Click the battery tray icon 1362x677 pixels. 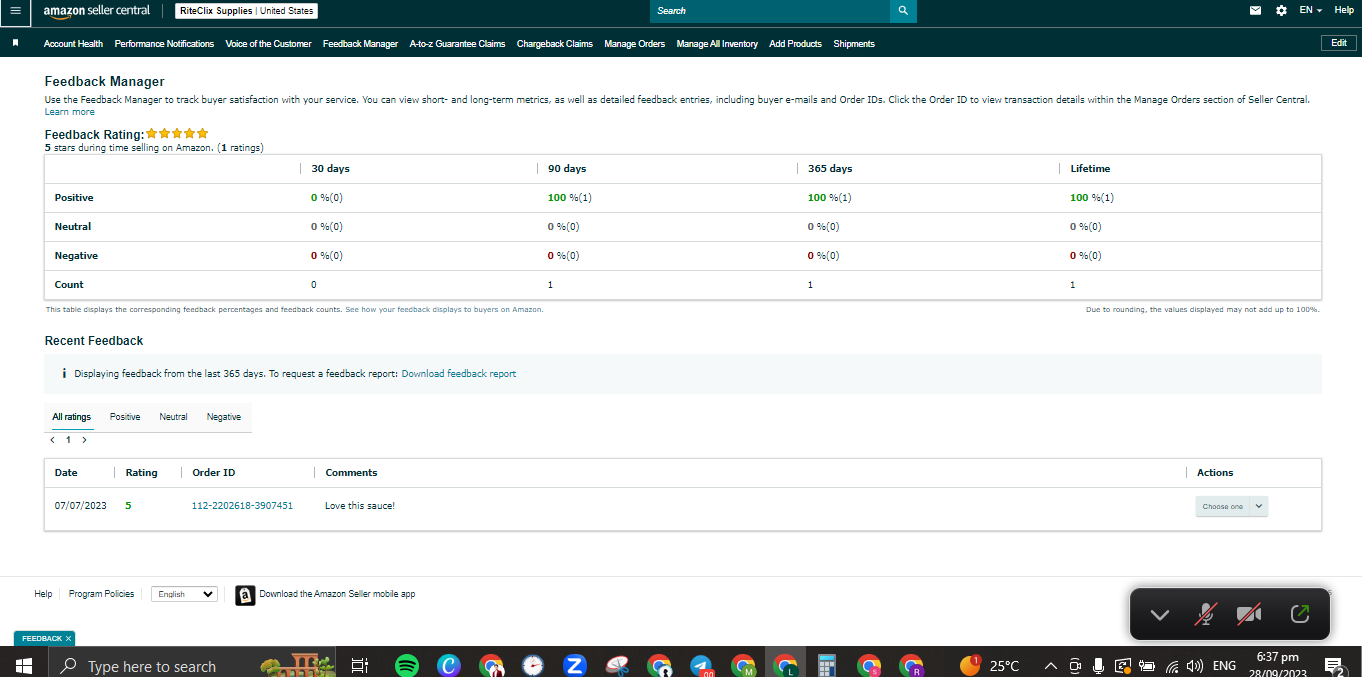[x=1147, y=666]
